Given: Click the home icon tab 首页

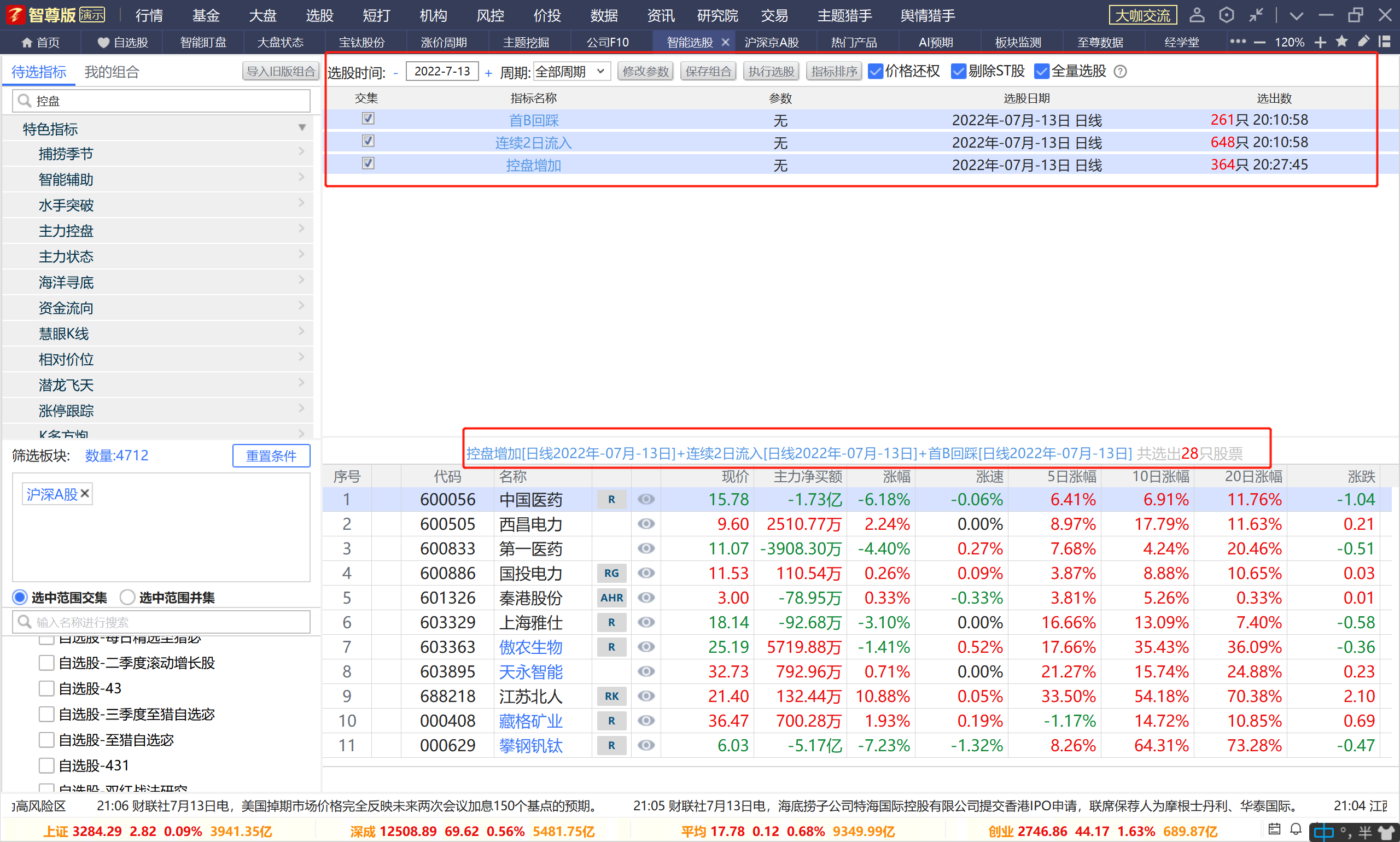Looking at the screenshot, I should (40, 43).
